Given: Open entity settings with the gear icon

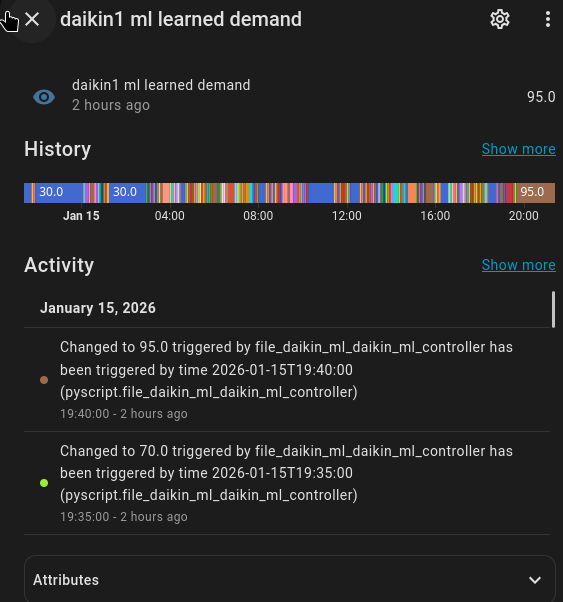Looking at the screenshot, I should tap(500, 19).
